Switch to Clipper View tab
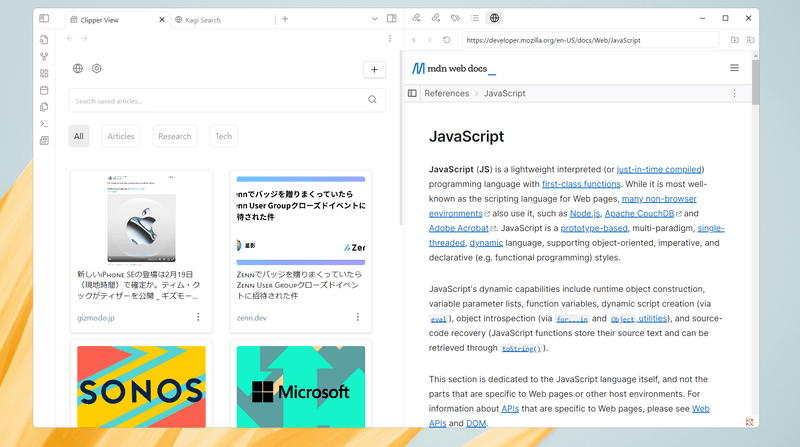800x447 pixels. click(99, 20)
